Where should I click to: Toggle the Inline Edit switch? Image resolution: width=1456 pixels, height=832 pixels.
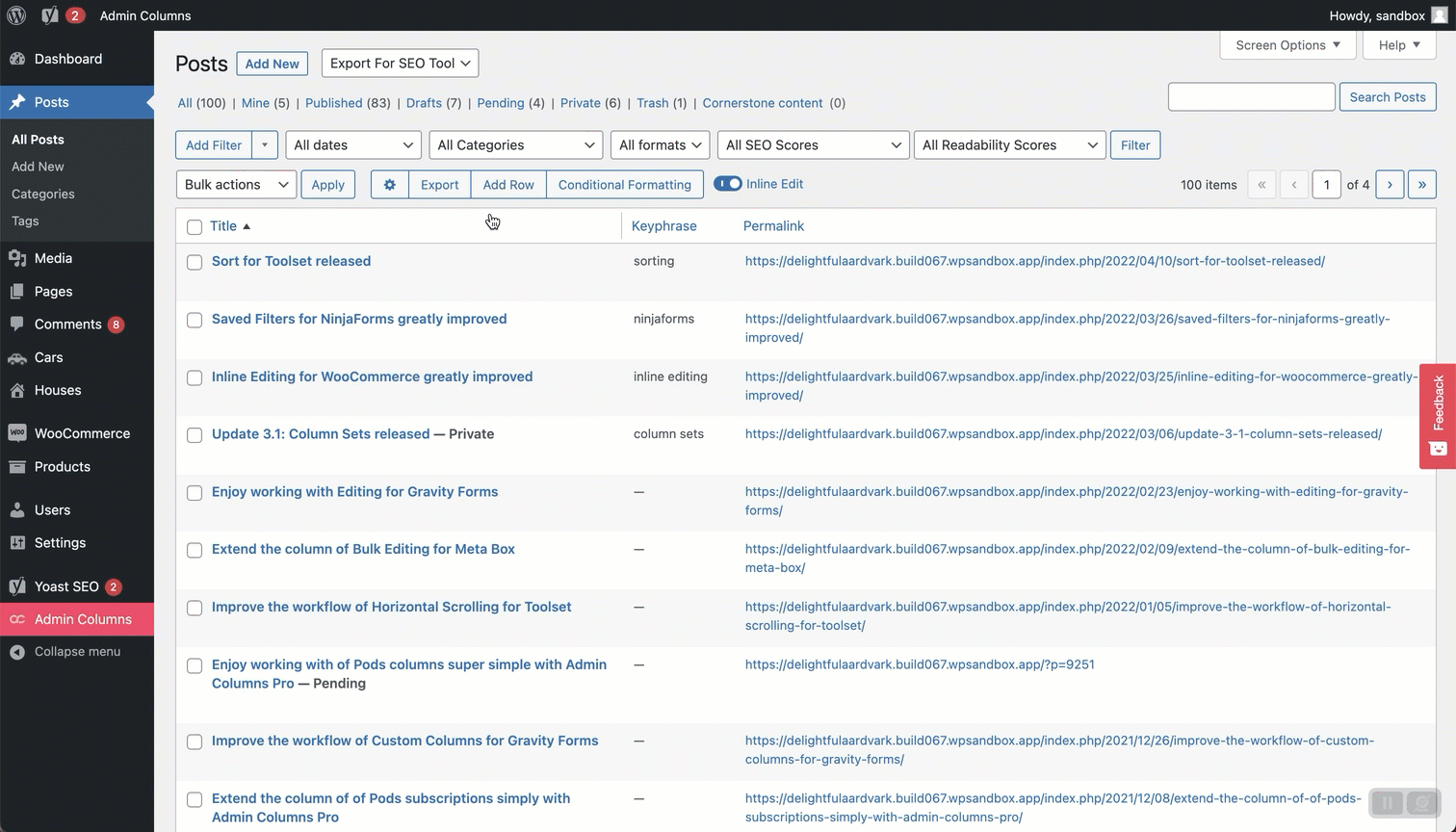click(728, 184)
